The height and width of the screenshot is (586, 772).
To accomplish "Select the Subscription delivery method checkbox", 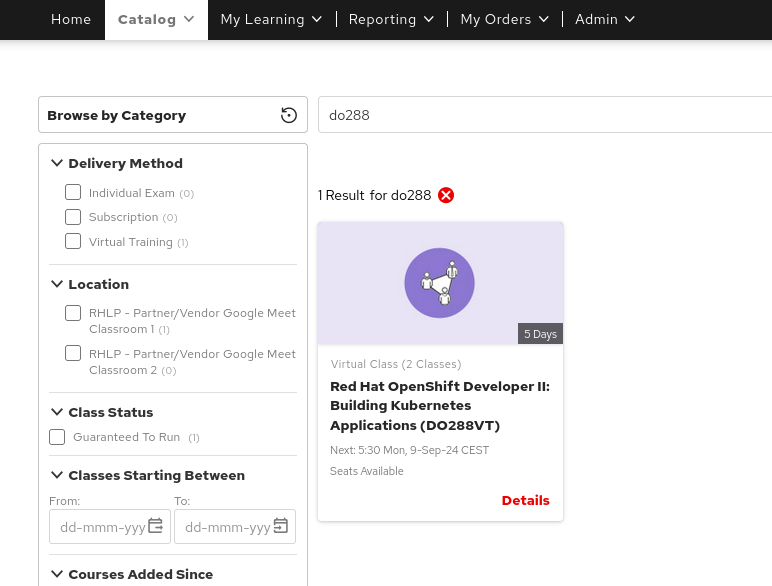I will tap(73, 217).
